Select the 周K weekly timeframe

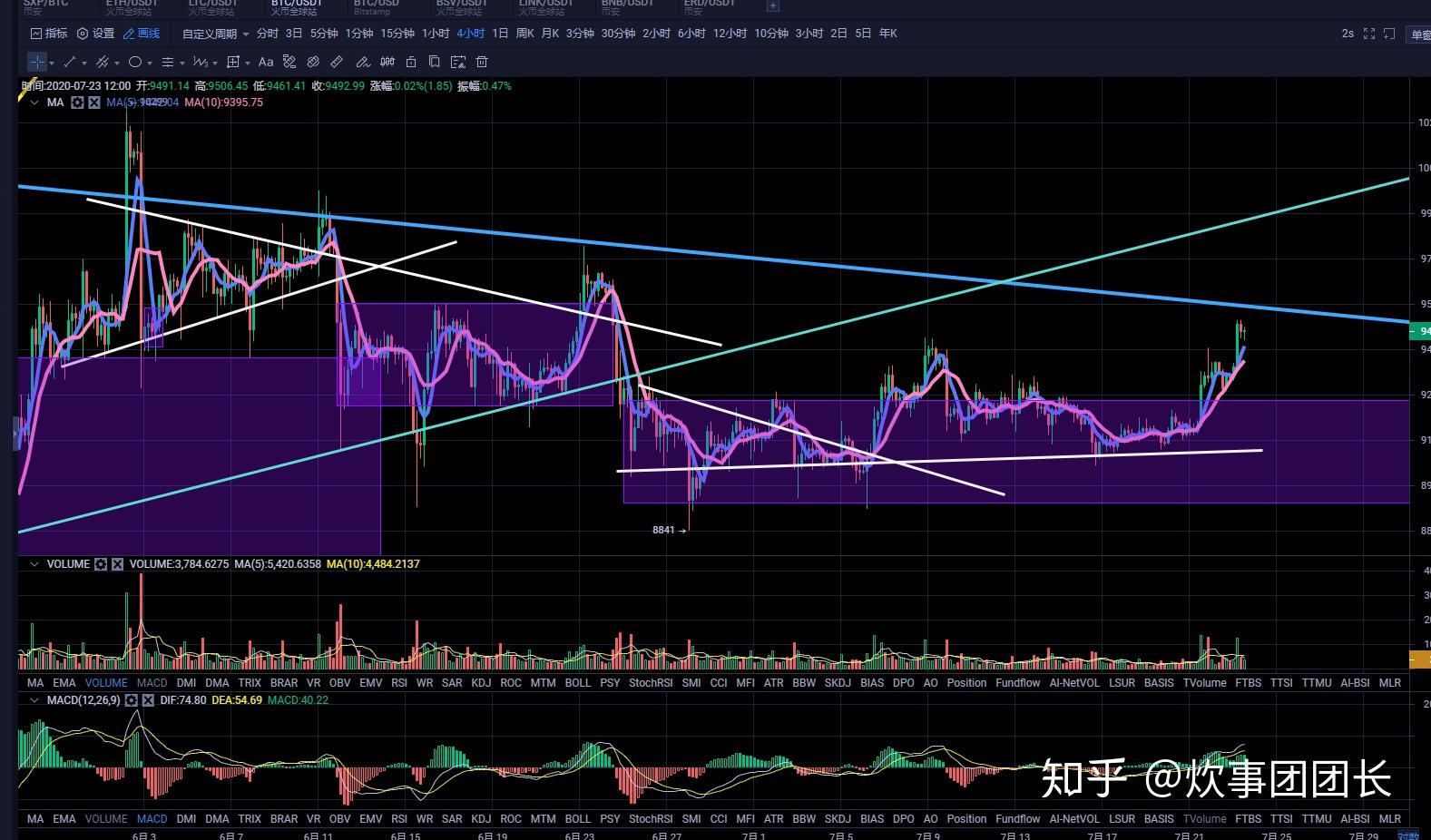pos(524,34)
